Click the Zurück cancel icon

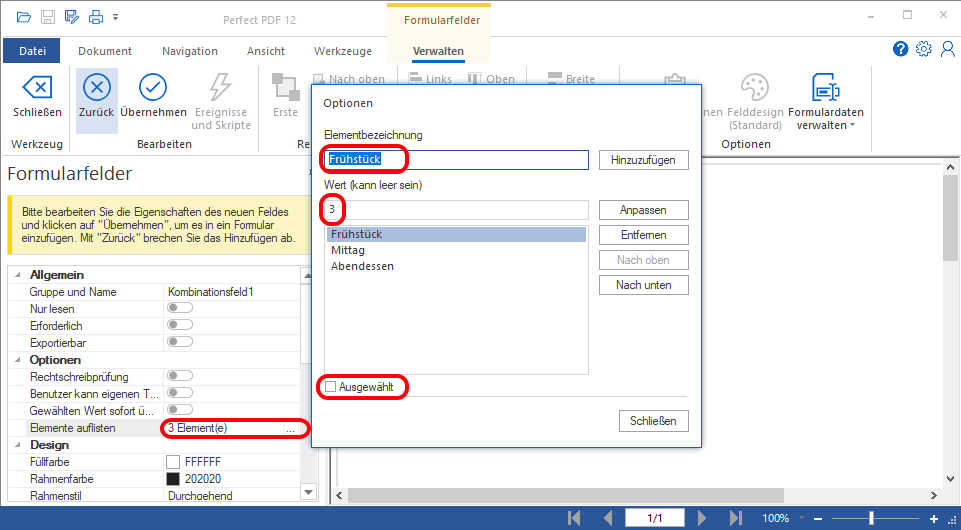tap(96, 88)
